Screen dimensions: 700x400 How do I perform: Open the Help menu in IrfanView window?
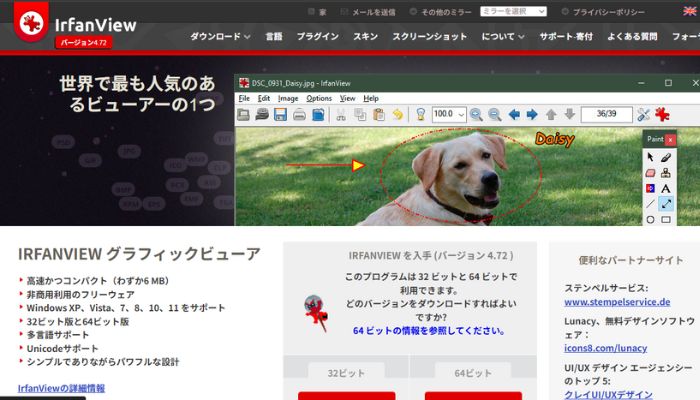coord(371,98)
